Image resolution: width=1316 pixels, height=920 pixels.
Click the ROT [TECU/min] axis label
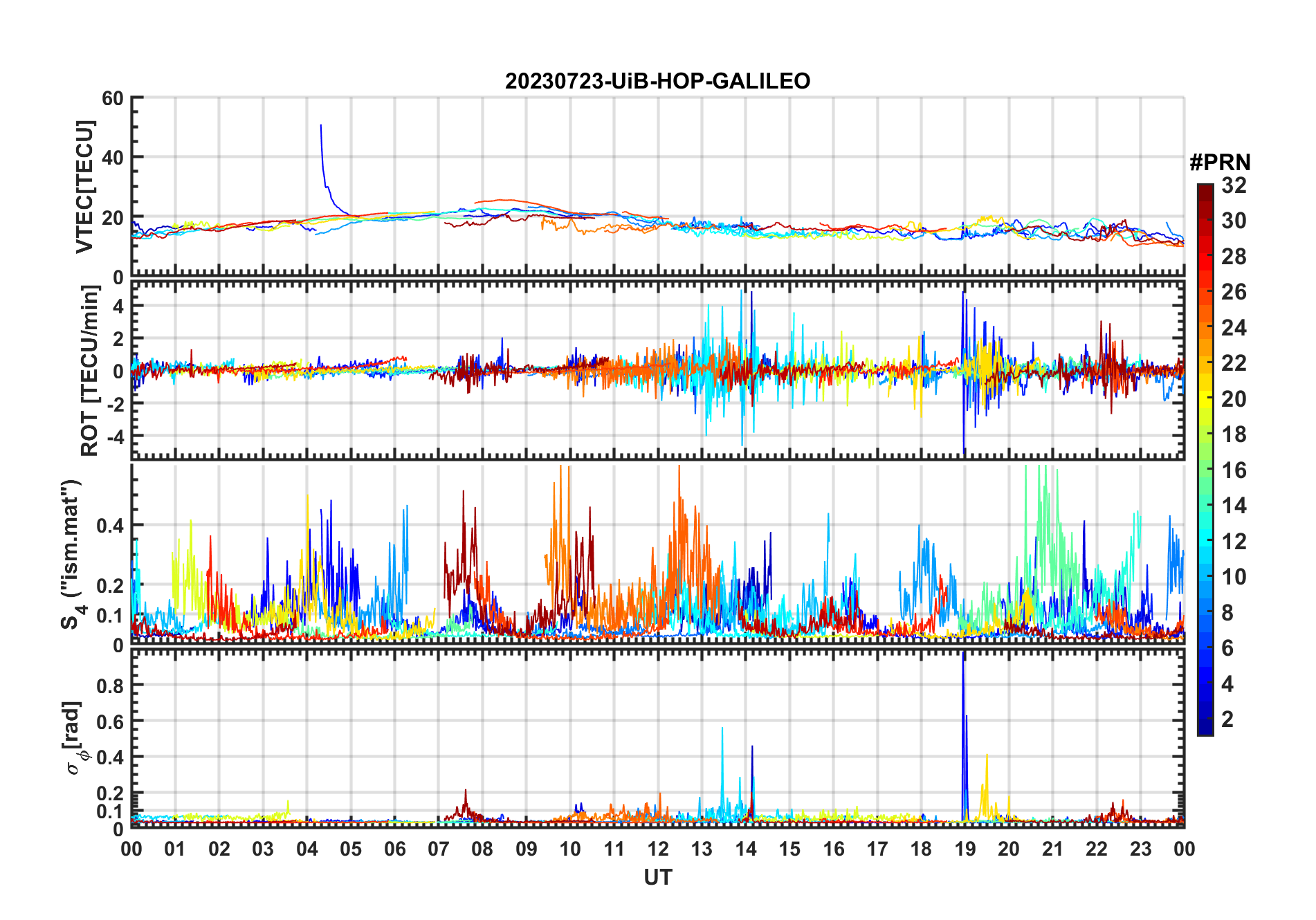tap(89, 371)
